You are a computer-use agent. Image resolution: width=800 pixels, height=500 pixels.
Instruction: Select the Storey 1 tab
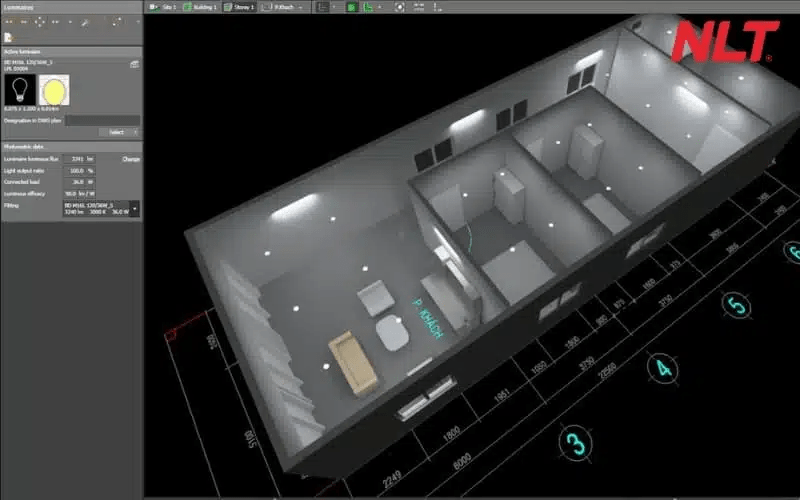[239, 6]
